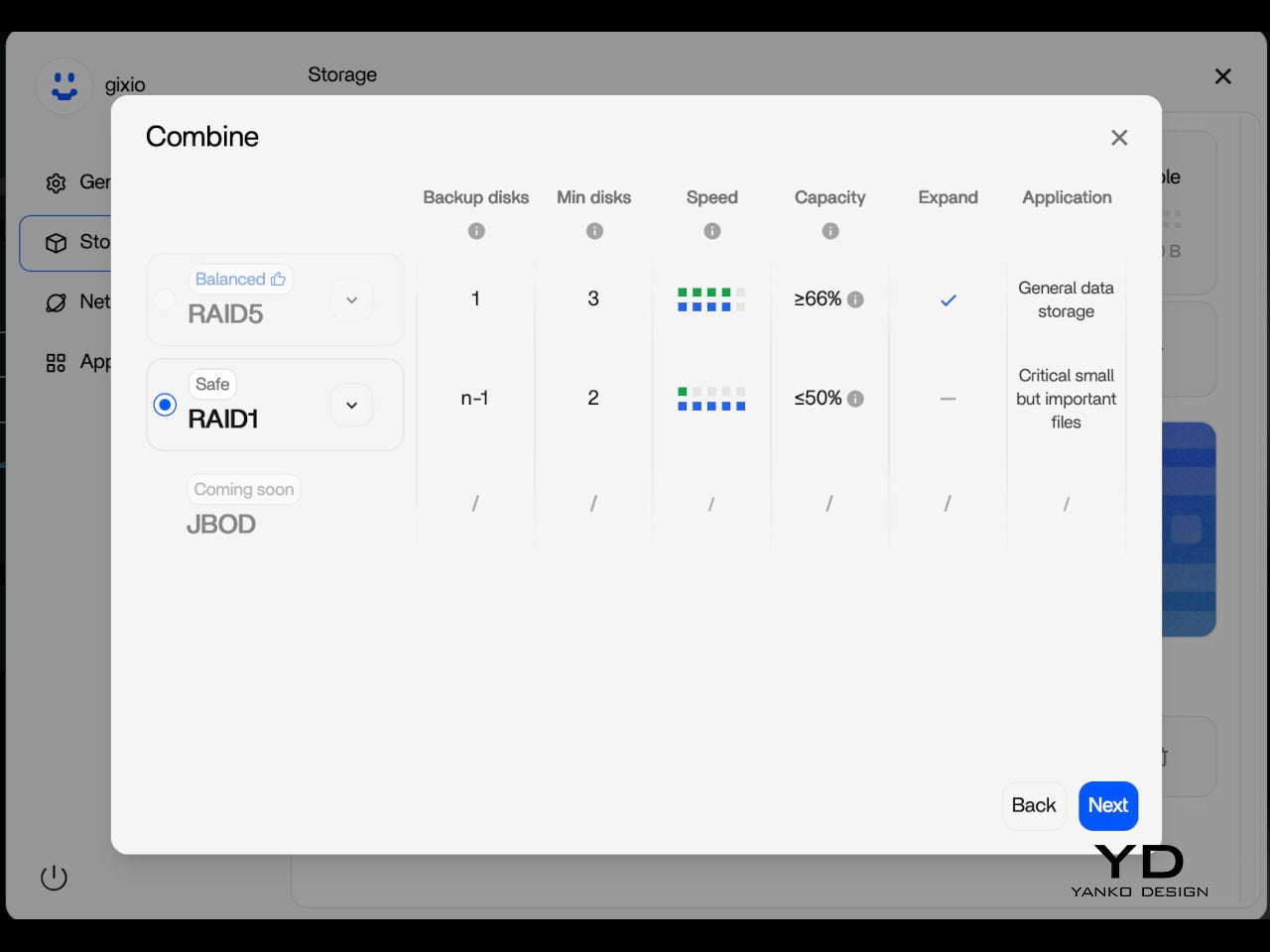Expand the RAID5 chevron dropdown
The width and height of the screenshot is (1270, 952).
pos(351,299)
